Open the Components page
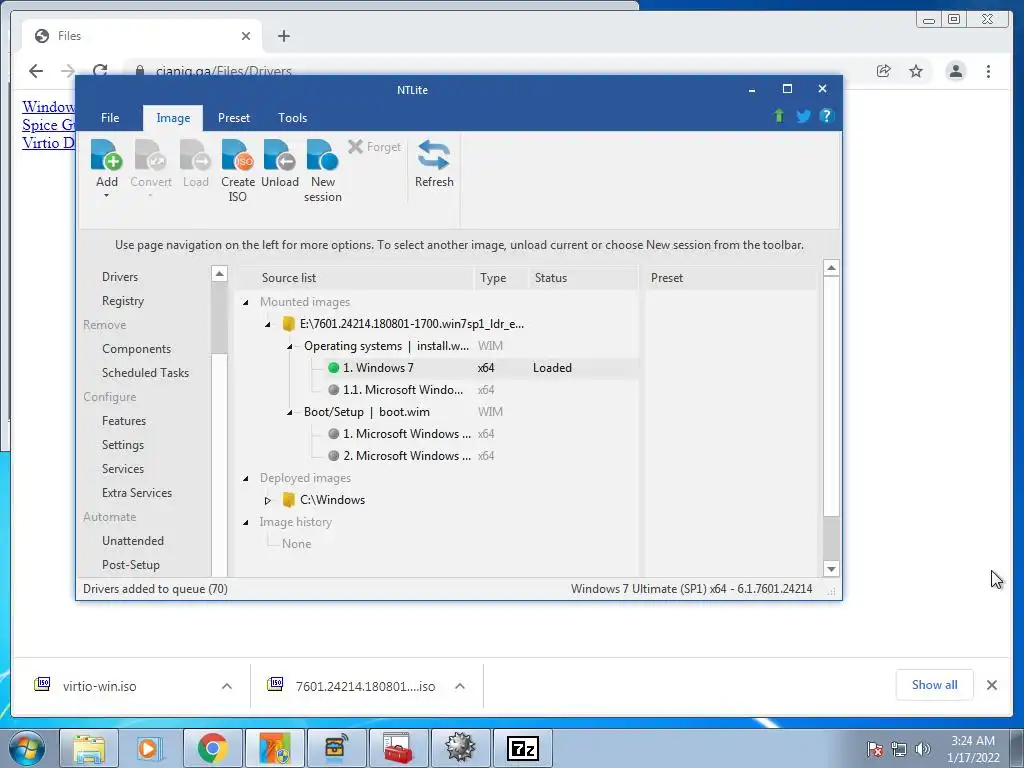The height and width of the screenshot is (768, 1024). (136, 349)
